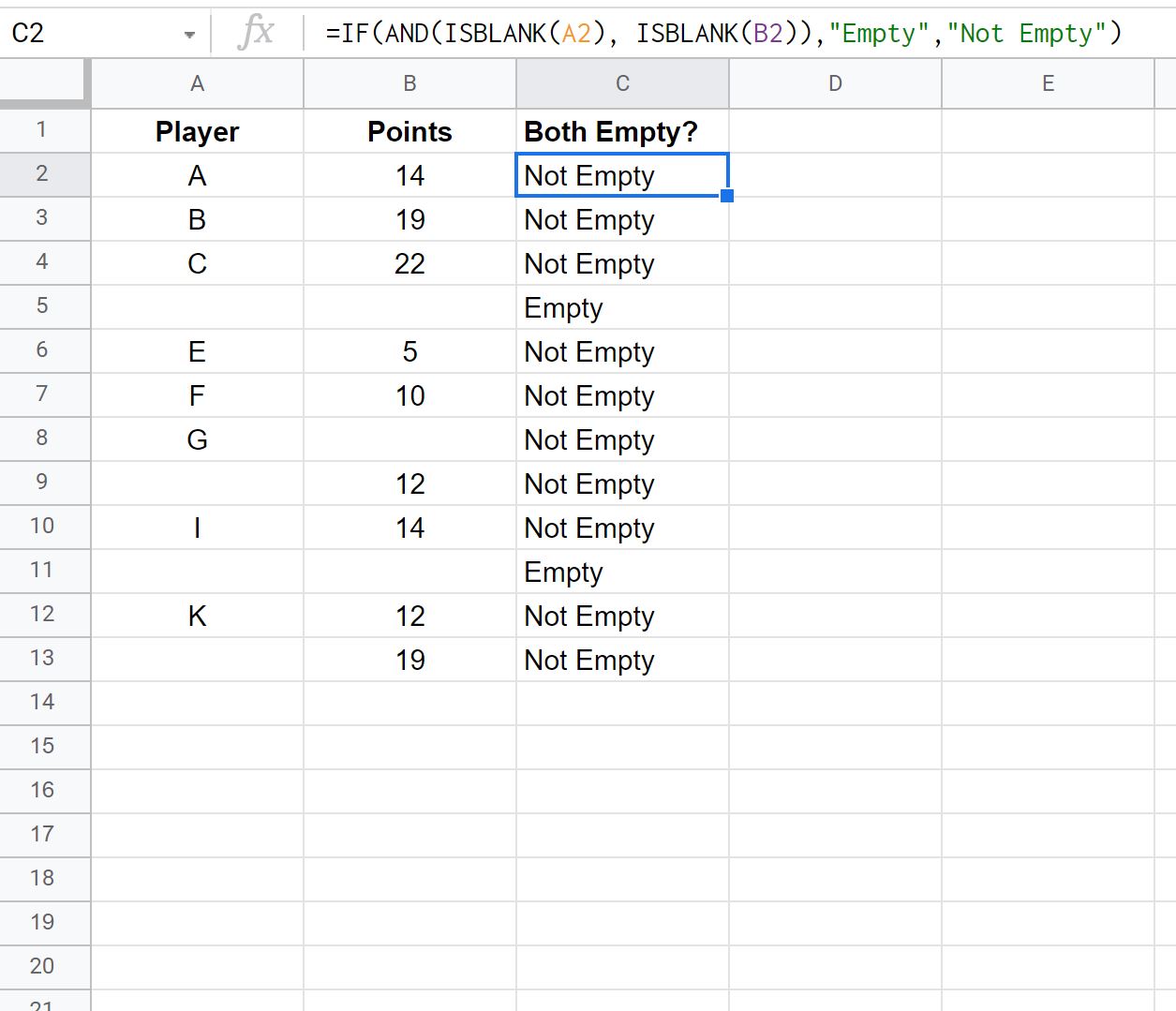Click into the formula bar text
The image size is (1176, 1011).
722,34
